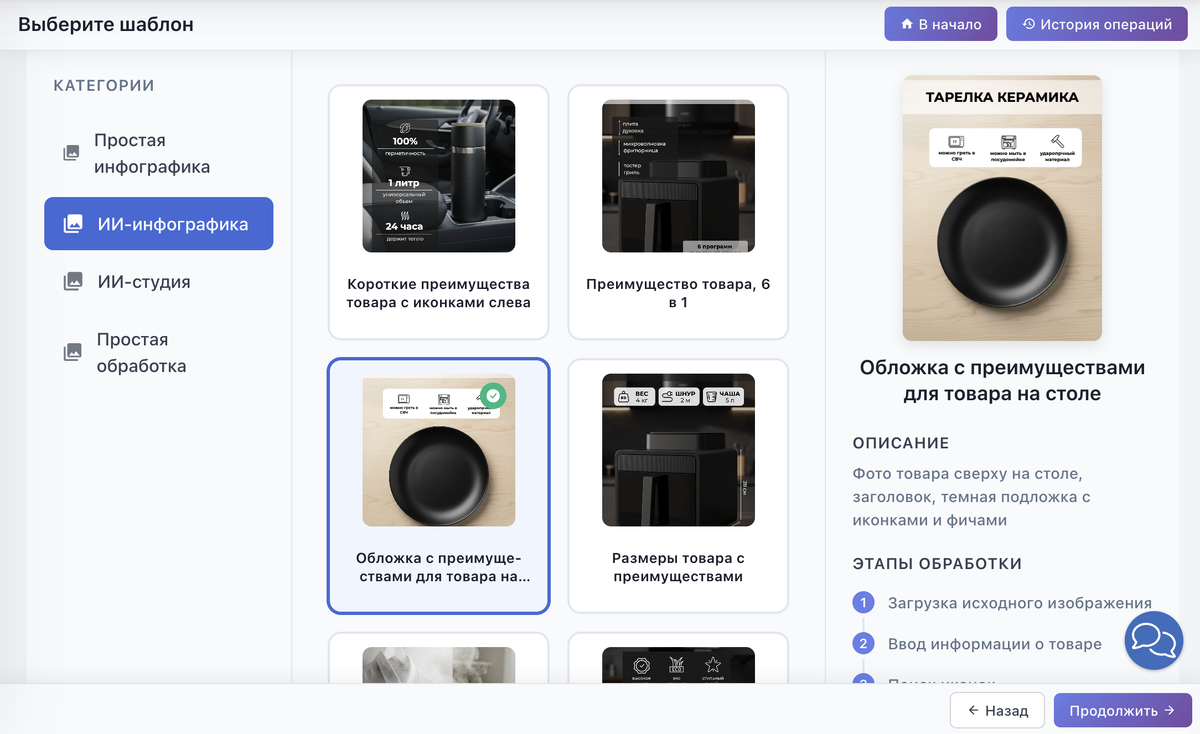Open История операций
This screenshot has width=1200, height=734.
(x=1096, y=24)
